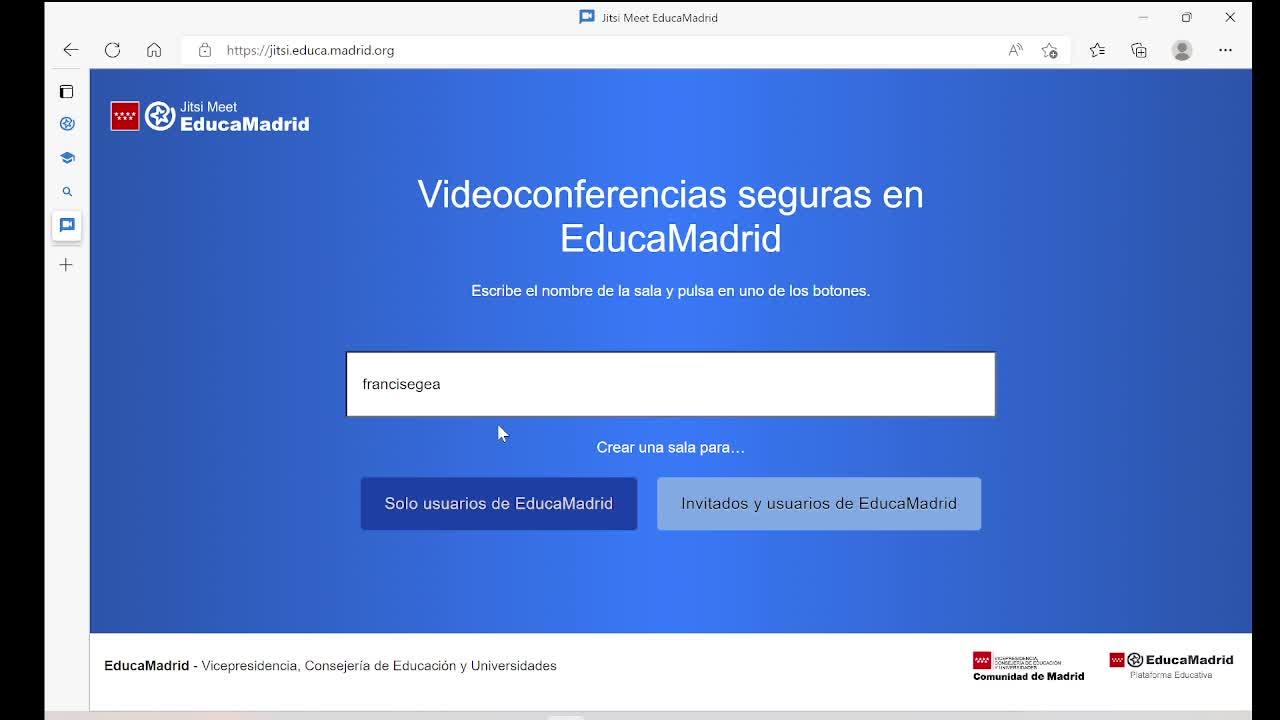Minimize the browser window
The image size is (1280, 720).
coord(1143,17)
